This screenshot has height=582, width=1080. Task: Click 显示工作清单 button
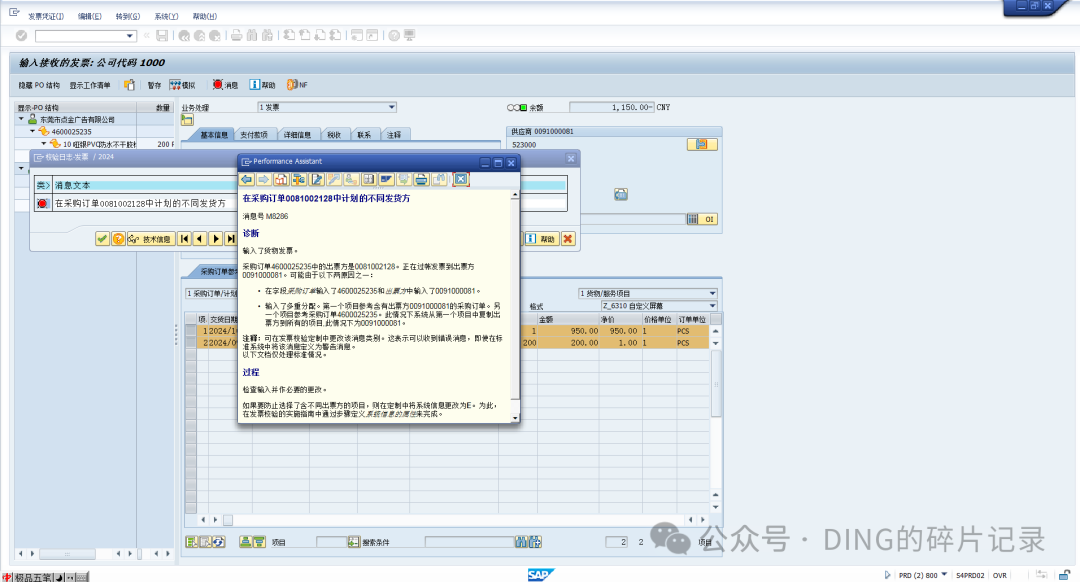tap(90, 85)
